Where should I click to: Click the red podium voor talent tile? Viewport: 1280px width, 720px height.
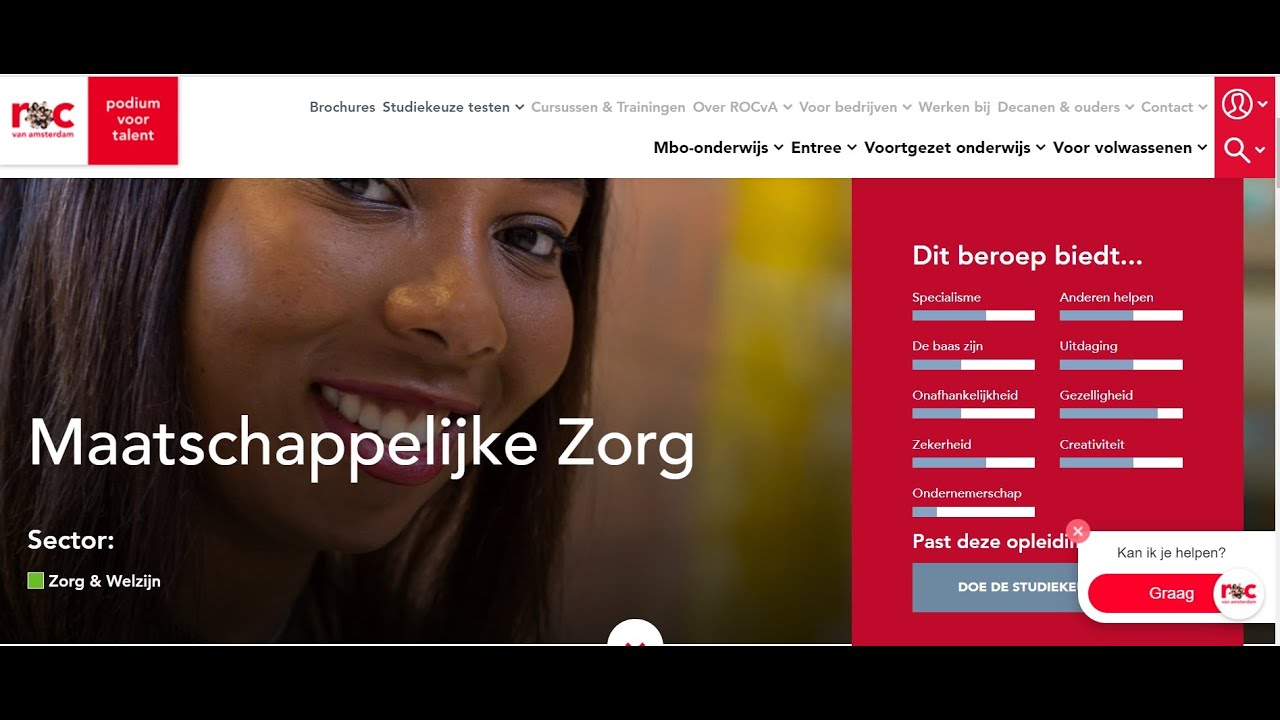point(133,120)
